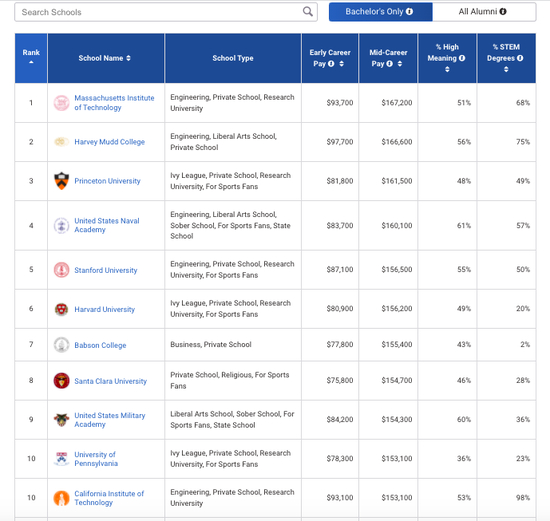The image size is (550, 521).
Task: Open the Babson College link
Action: click(100, 345)
